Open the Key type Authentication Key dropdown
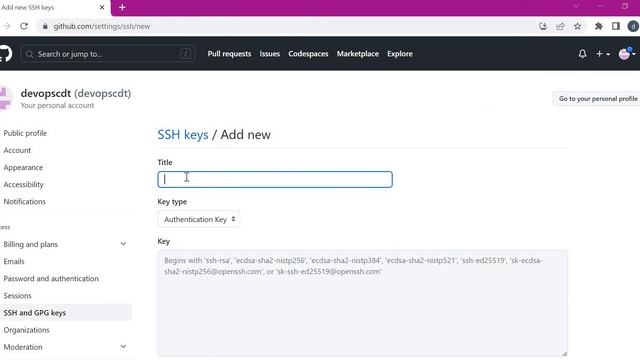 pos(199,219)
